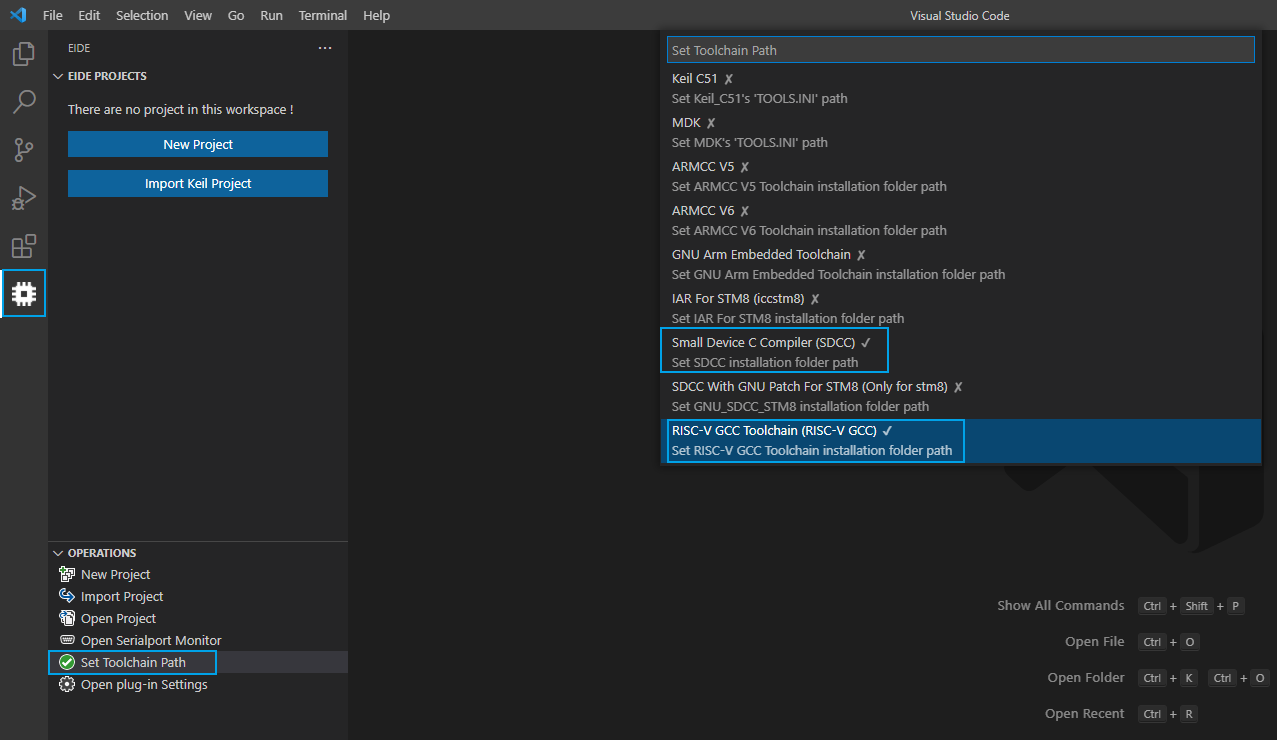Collapse the OPERATIONS section
The width and height of the screenshot is (1277, 740).
(58, 553)
